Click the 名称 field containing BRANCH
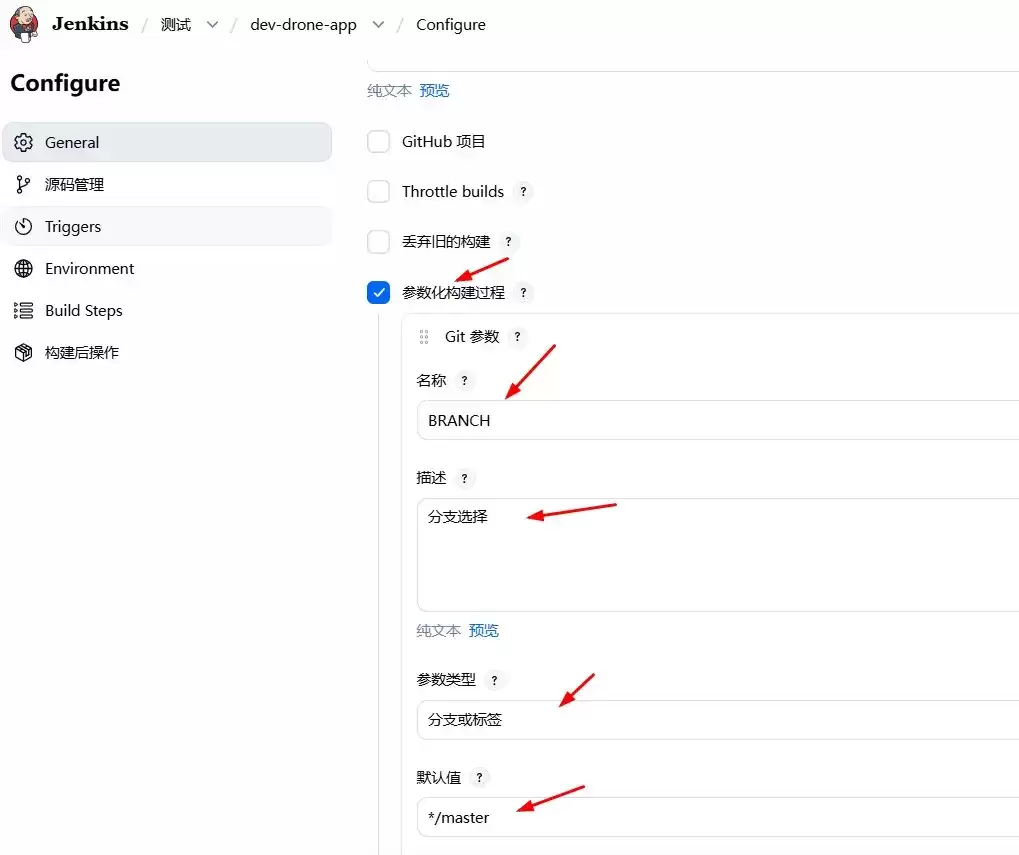 pos(717,420)
